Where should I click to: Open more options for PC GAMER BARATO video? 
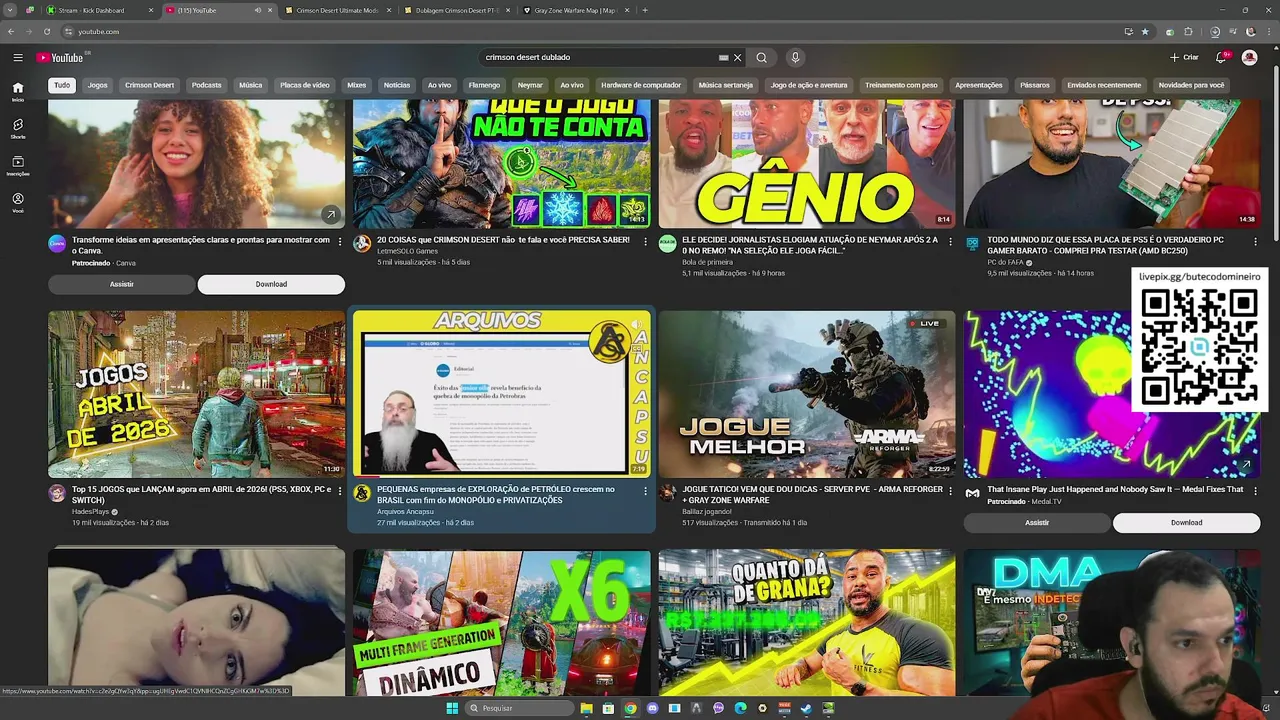click(x=1255, y=241)
